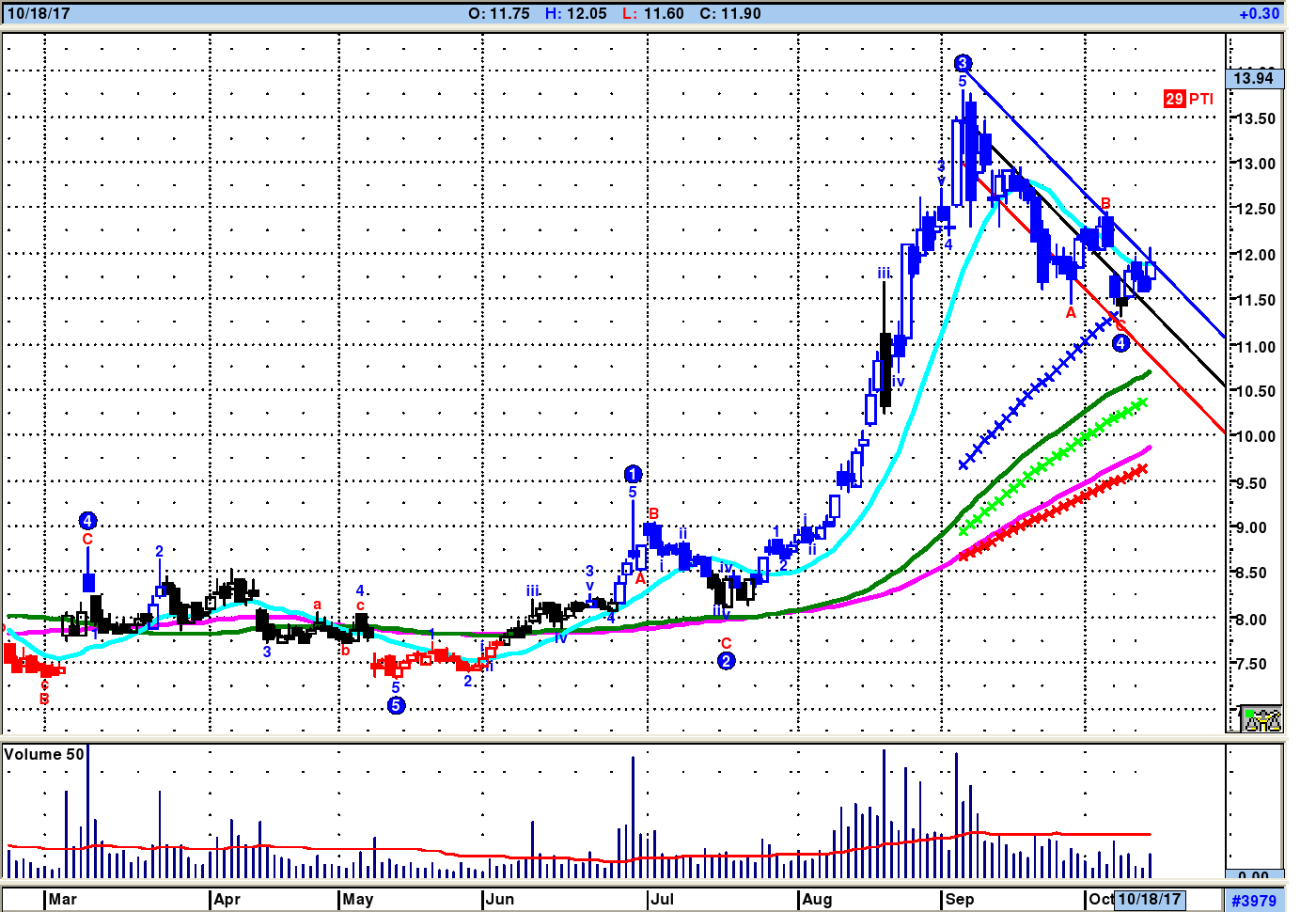Select the red B wave label in October
The height and width of the screenshot is (912, 1316).
click(1105, 204)
